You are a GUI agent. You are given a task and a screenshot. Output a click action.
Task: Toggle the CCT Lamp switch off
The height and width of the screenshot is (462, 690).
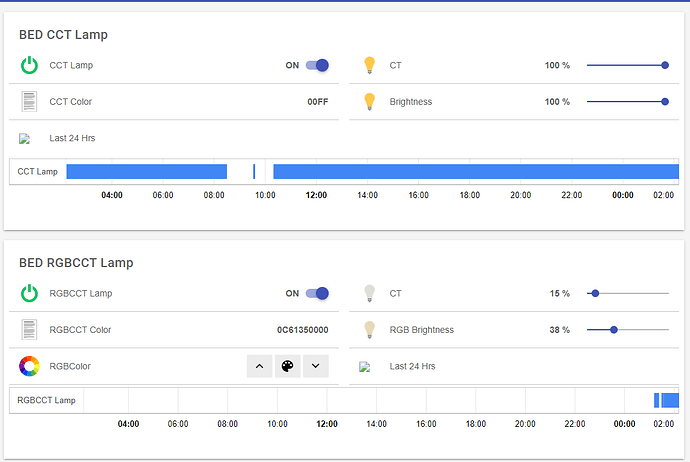pos(317,66)
